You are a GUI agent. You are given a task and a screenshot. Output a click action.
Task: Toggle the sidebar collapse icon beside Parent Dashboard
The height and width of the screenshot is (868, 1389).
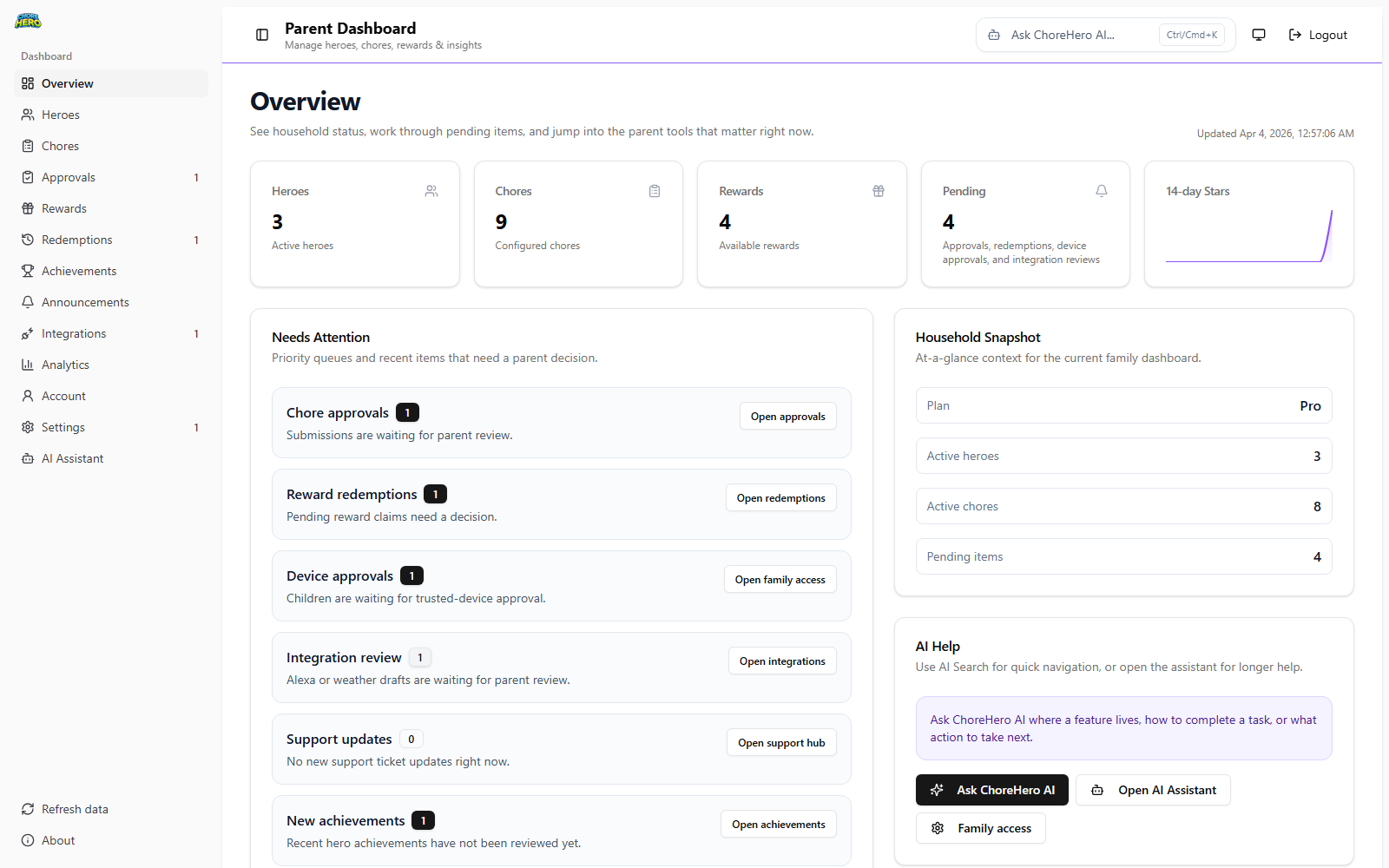261,35
